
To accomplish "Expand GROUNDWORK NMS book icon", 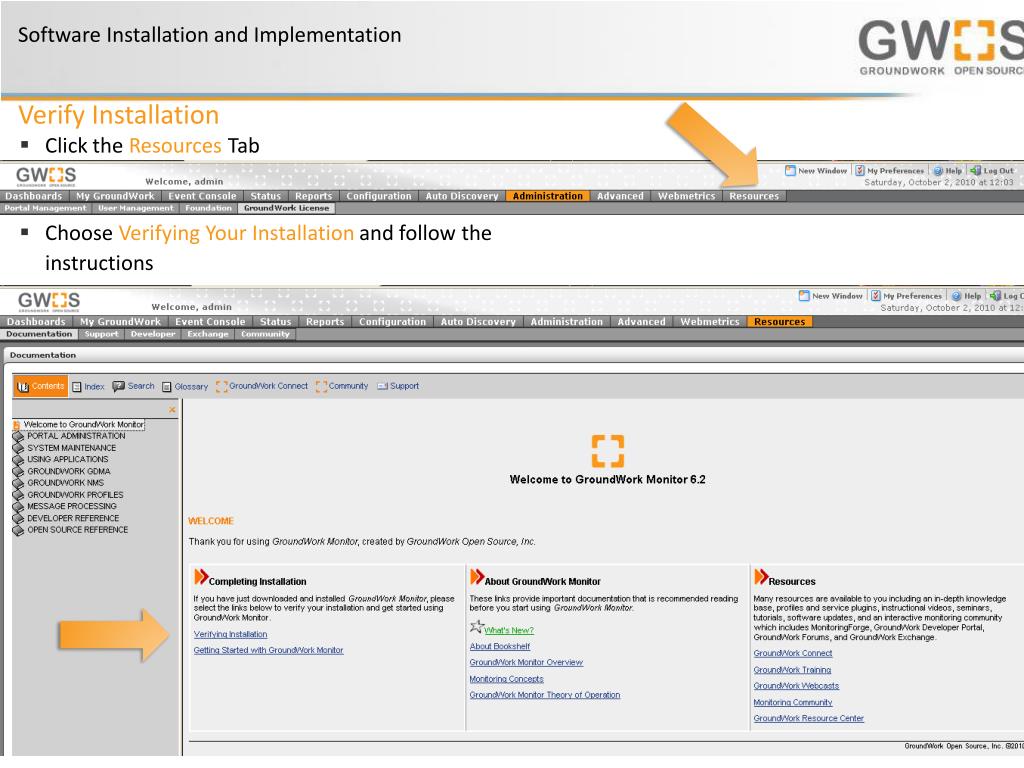I will coord(18,483).
